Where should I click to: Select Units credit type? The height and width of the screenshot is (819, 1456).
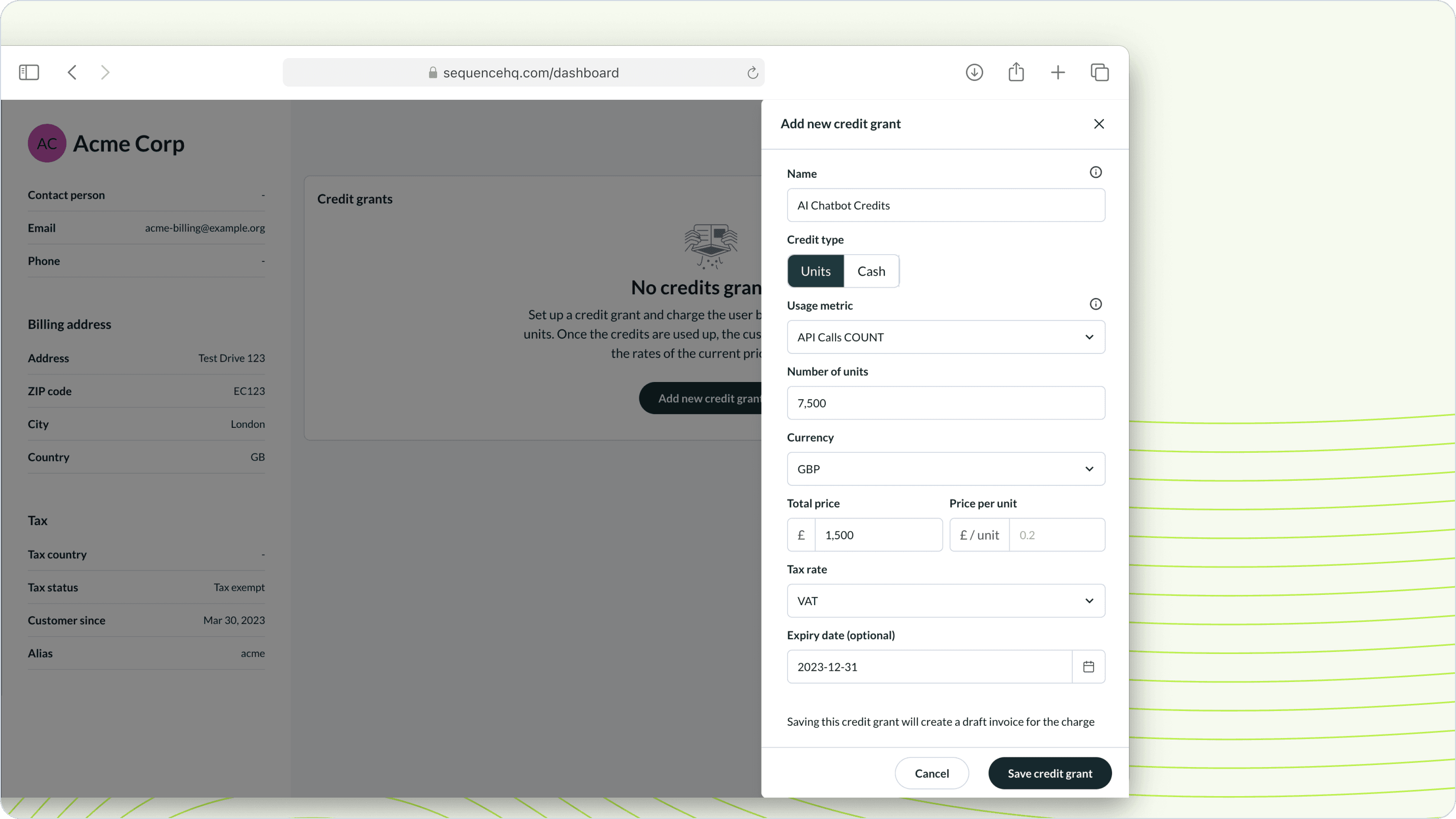[x=815, y=271]
